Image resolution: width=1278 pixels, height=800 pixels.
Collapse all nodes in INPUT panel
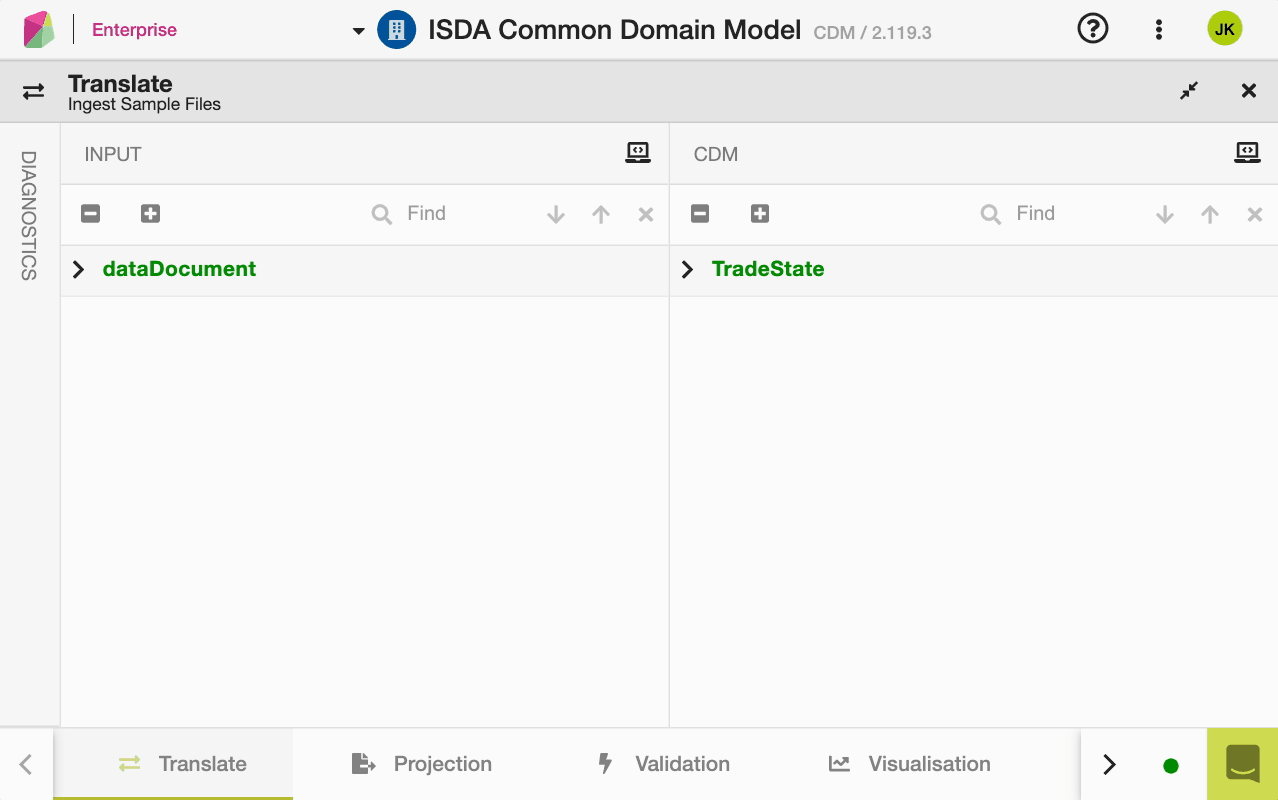tap(90, 213)
